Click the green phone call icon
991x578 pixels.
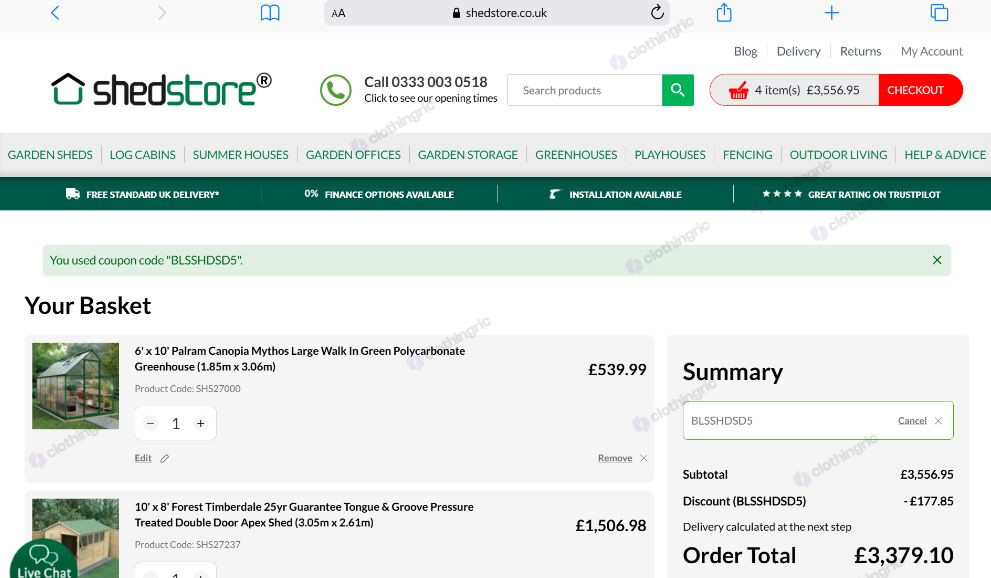[336, 90]
